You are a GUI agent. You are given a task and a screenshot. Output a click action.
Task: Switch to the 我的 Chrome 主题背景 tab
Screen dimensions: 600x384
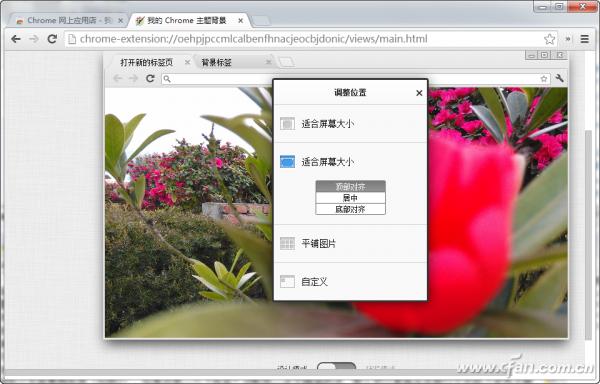coord(188,20)
